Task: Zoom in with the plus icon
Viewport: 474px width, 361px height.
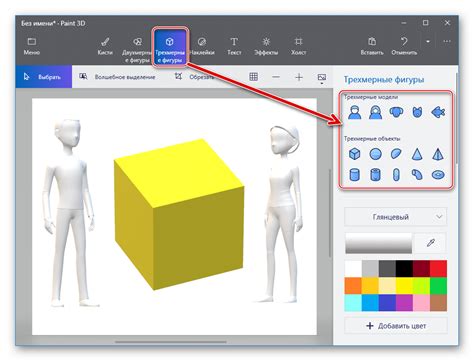Action: coord(299,77)
